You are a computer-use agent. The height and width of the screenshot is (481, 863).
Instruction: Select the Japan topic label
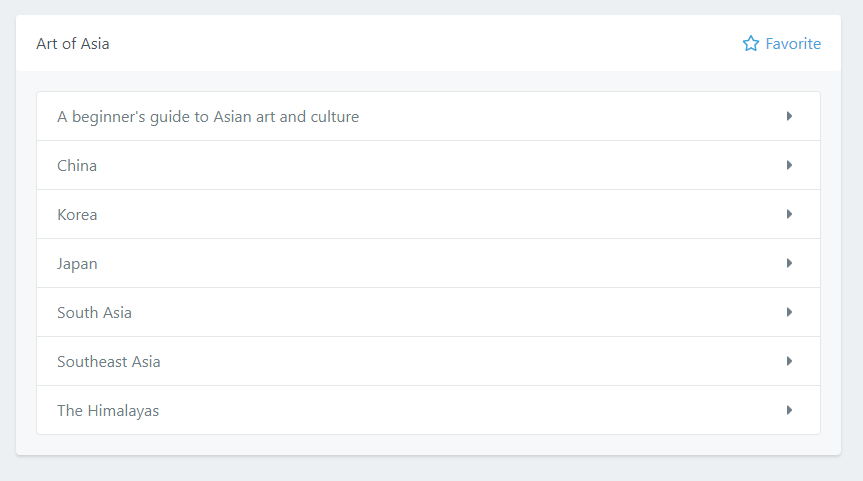point(77,264)
